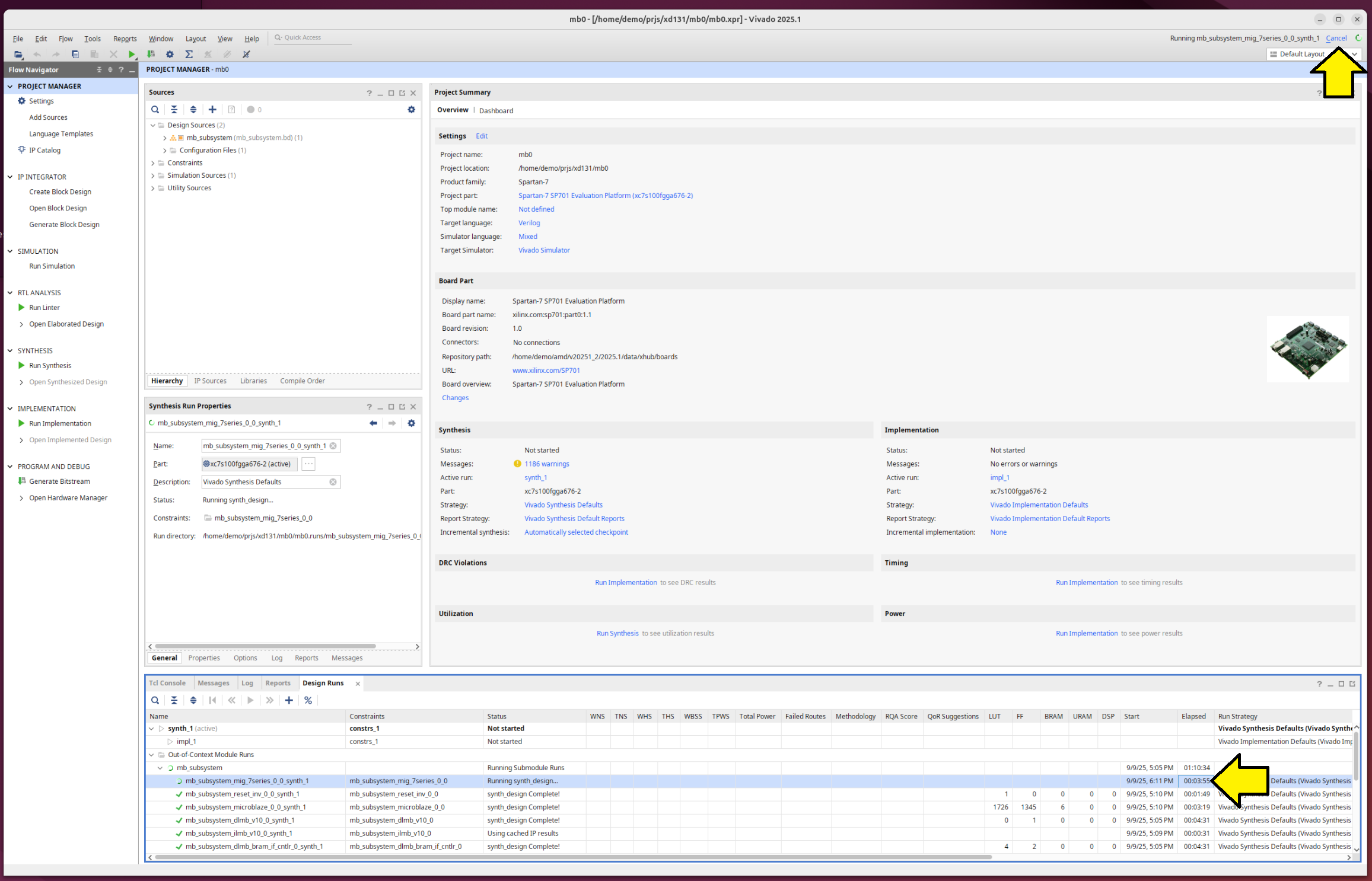Expand the Constraints folder in Sources
The width and height of the screenshot is (1372, 881).
[x=153, y=163]
